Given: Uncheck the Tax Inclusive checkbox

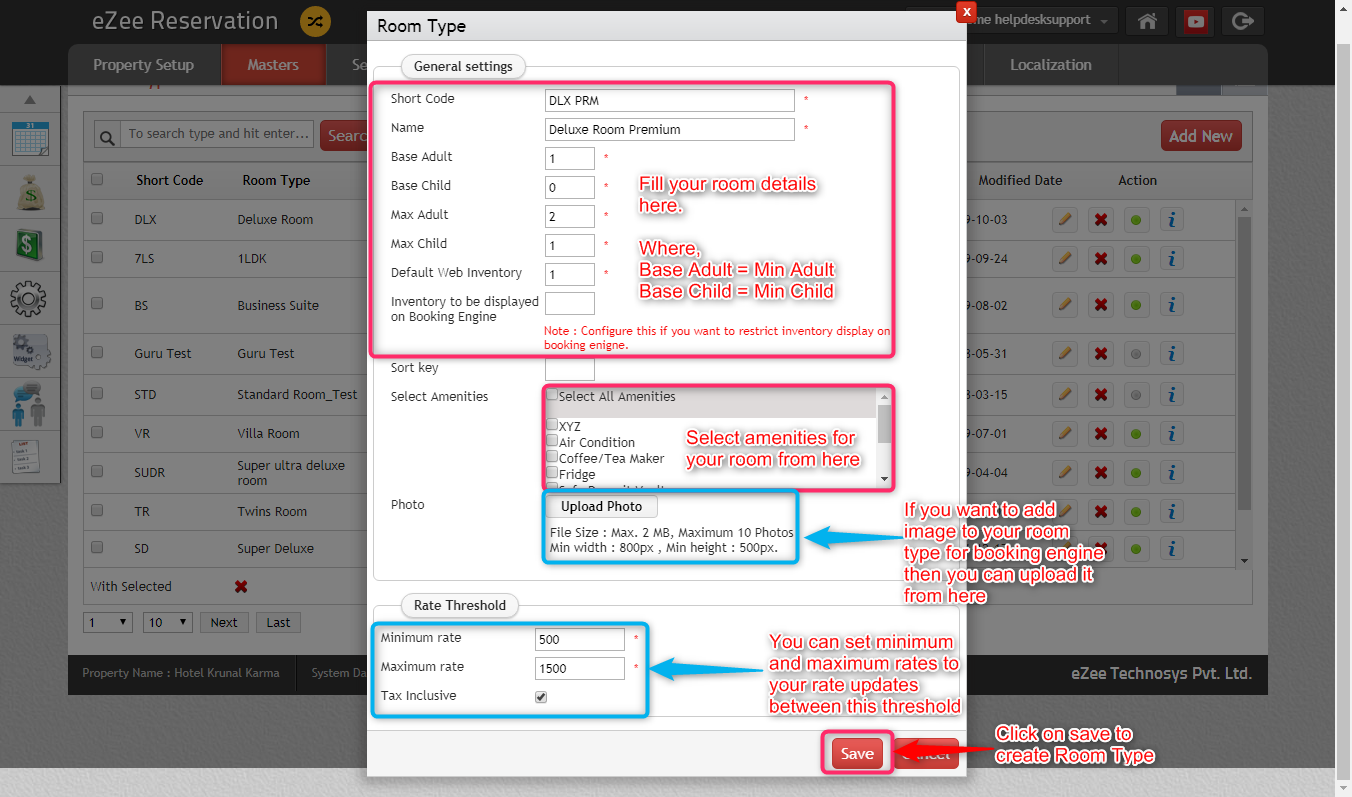Looking at the screenshot, I should tap(541, 697).
